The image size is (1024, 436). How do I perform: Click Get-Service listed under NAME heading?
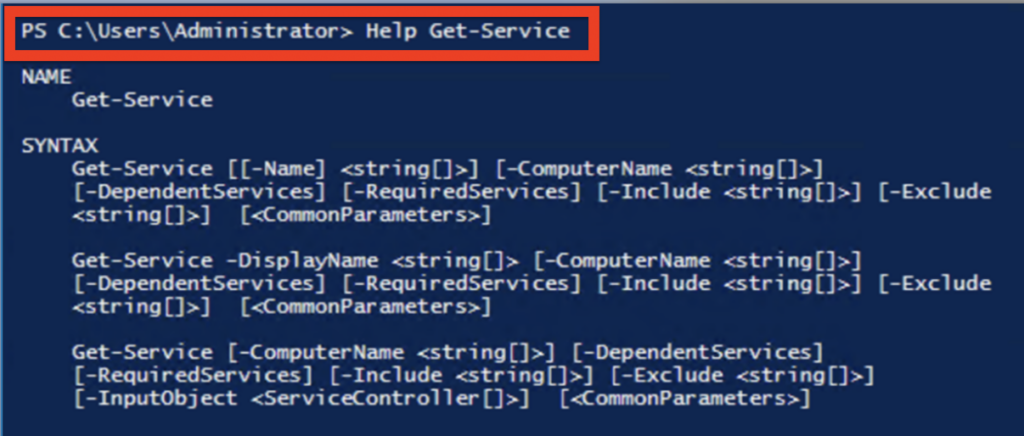click(x=142, y=99)
